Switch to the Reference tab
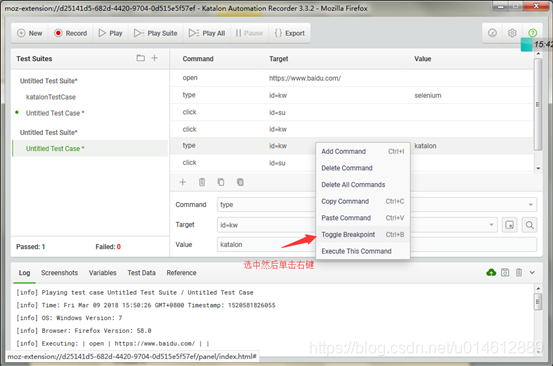 click(181, 273)
